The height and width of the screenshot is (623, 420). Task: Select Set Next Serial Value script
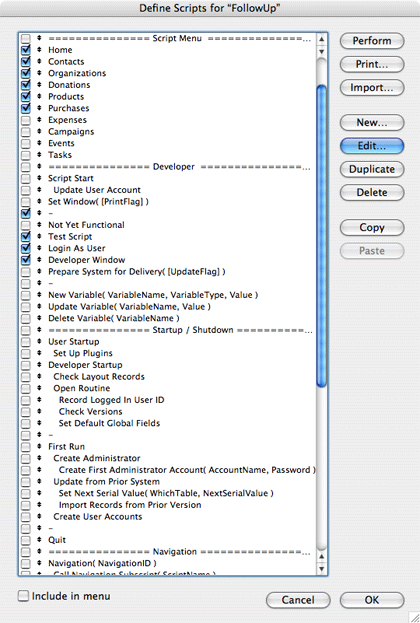[x=167, y=493]
